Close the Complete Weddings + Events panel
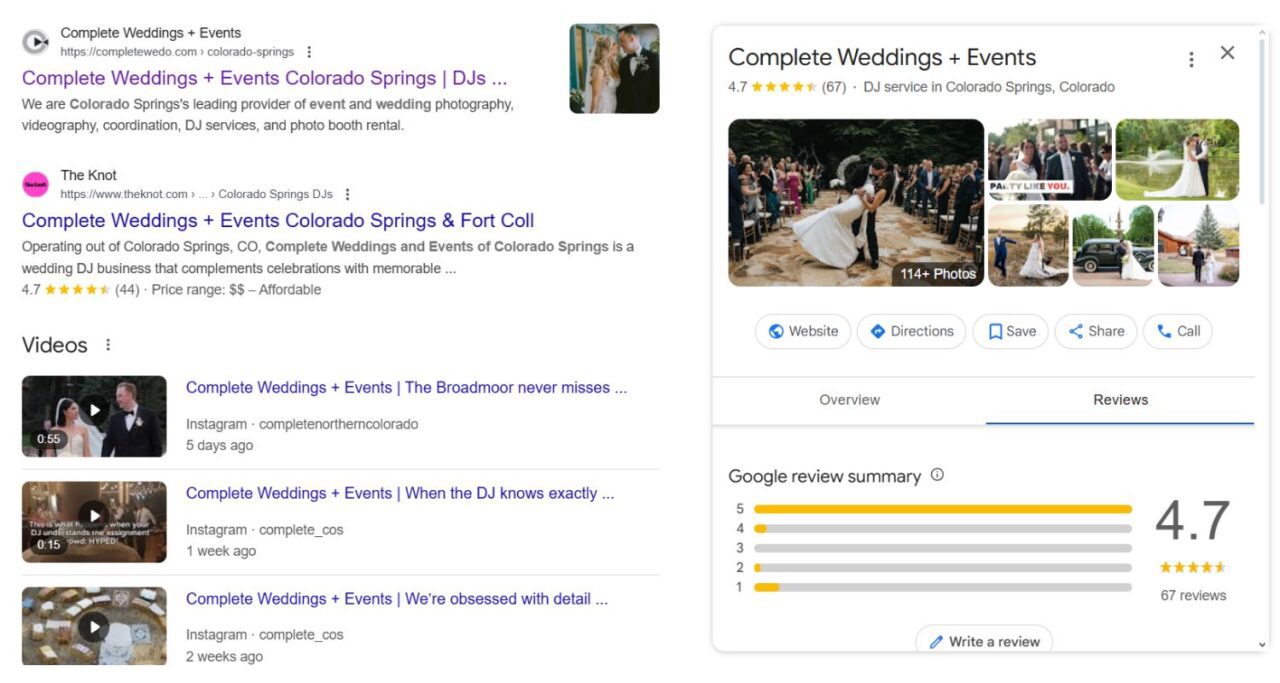 (1228, 53)
